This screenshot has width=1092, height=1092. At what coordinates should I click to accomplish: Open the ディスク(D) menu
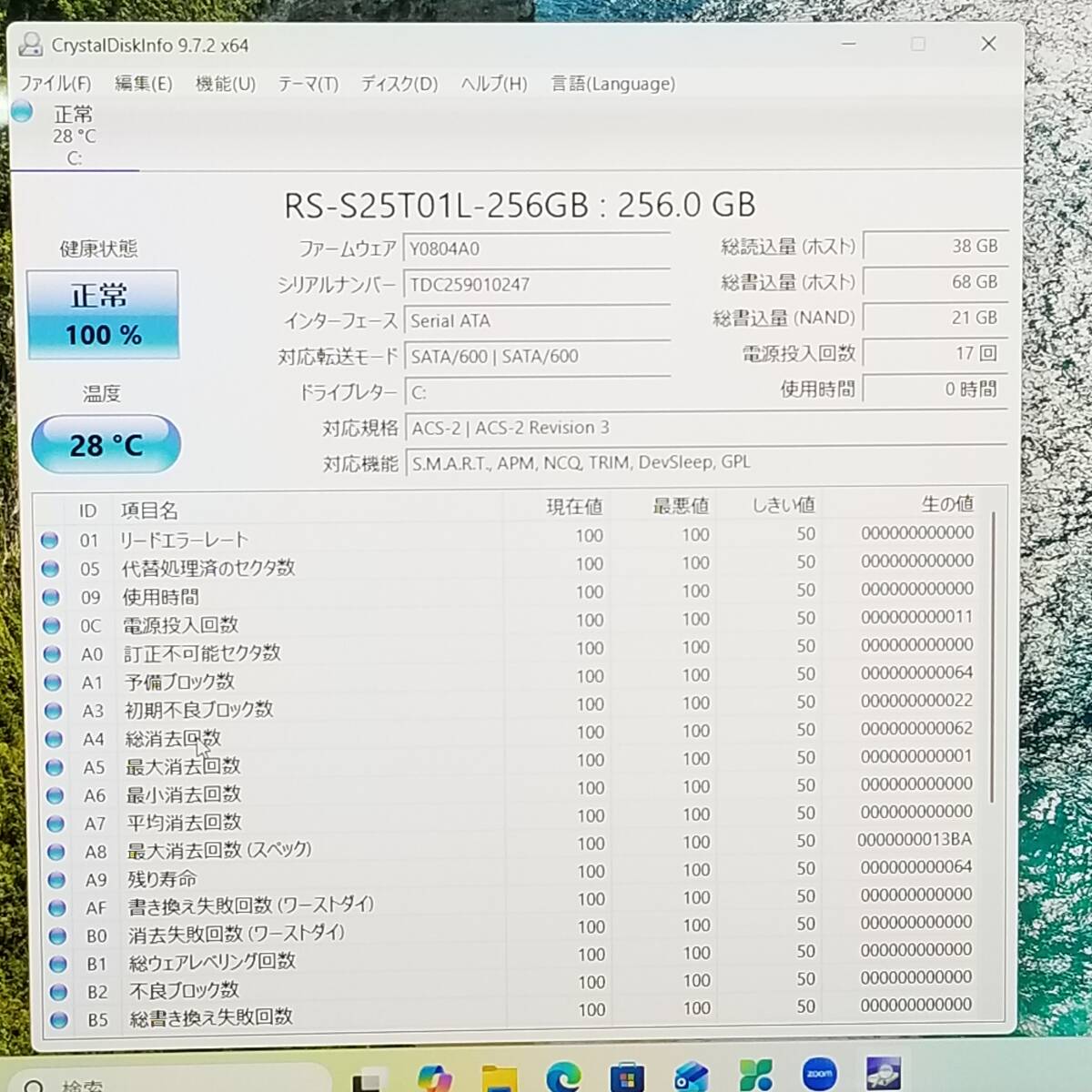399,84
